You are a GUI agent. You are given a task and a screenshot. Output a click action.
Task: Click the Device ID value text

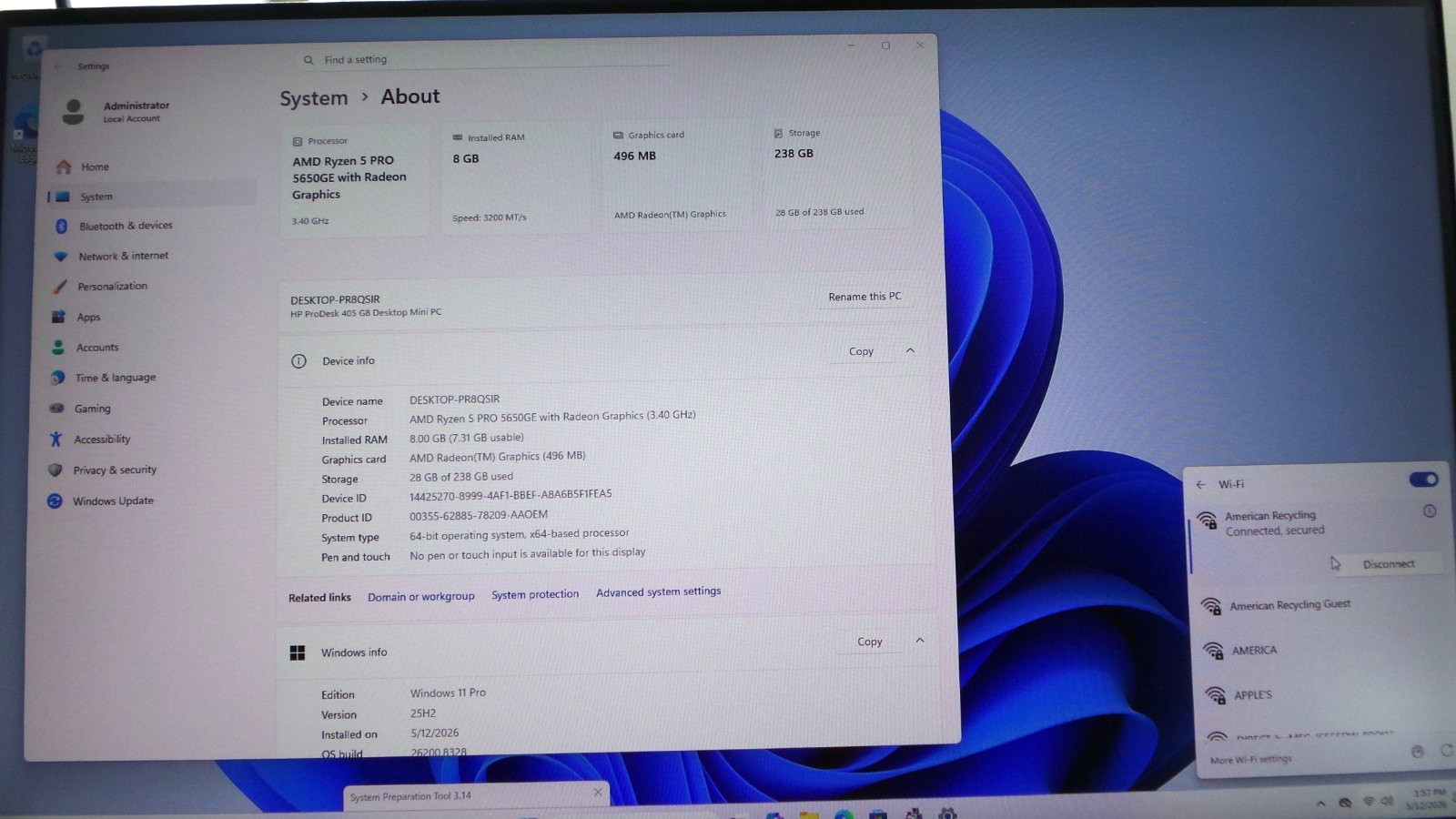click(x=511, y=494)
